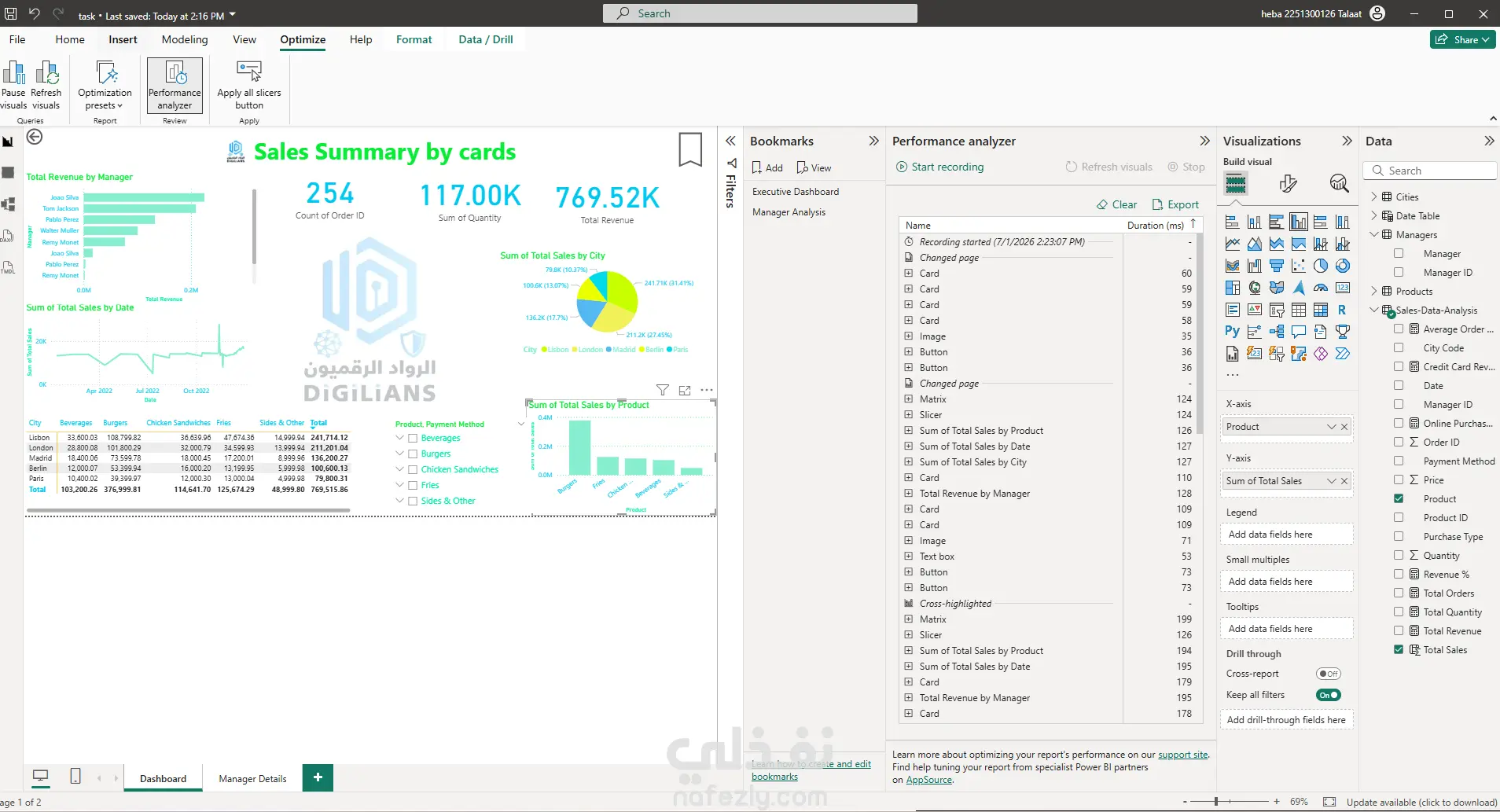Select the gauge visualization icon

pyautogui.click(x=1321, y=288)
